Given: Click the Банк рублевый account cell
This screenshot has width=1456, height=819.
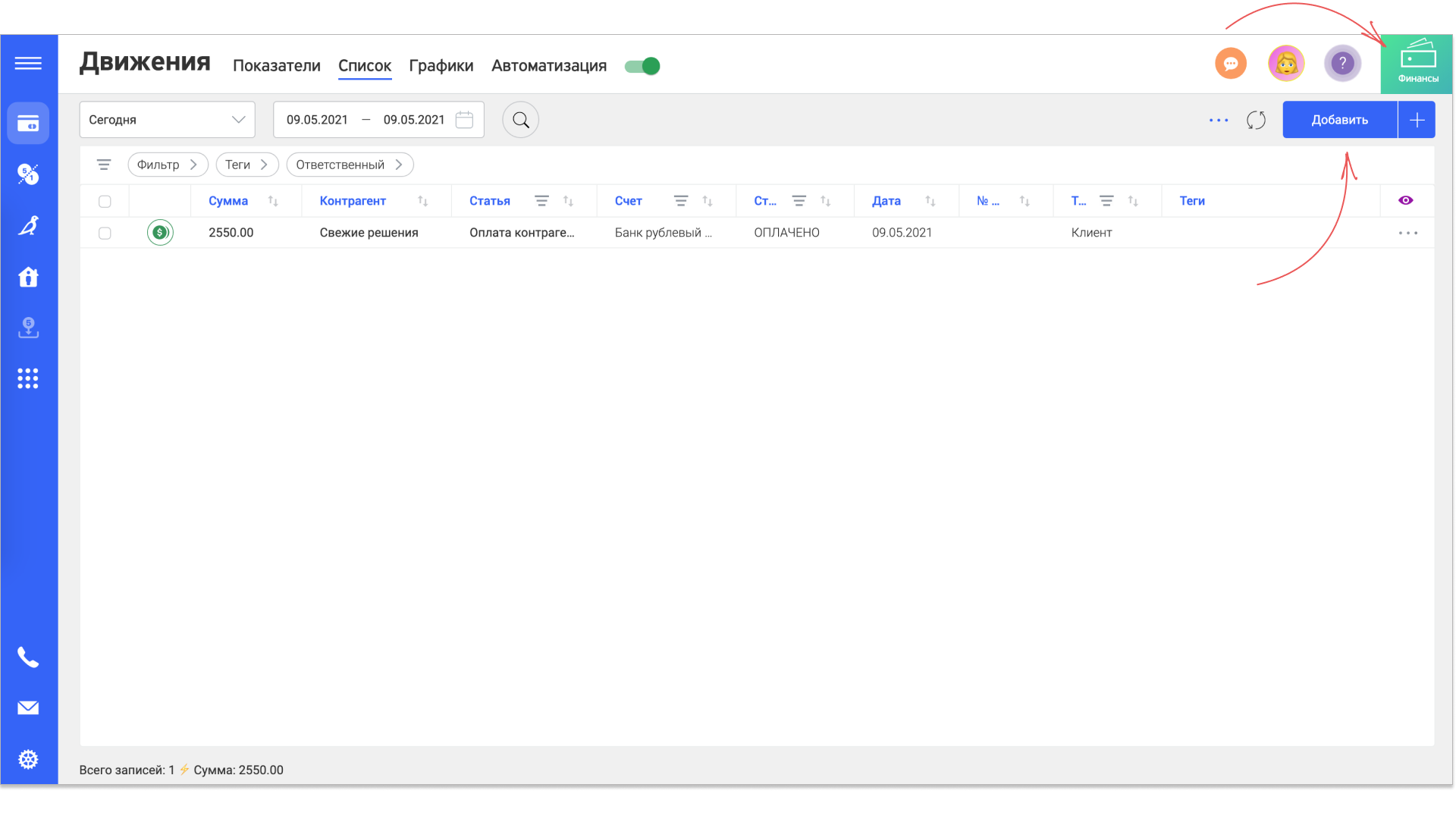Looking at the screenshot, I should [x=664, y=233].
